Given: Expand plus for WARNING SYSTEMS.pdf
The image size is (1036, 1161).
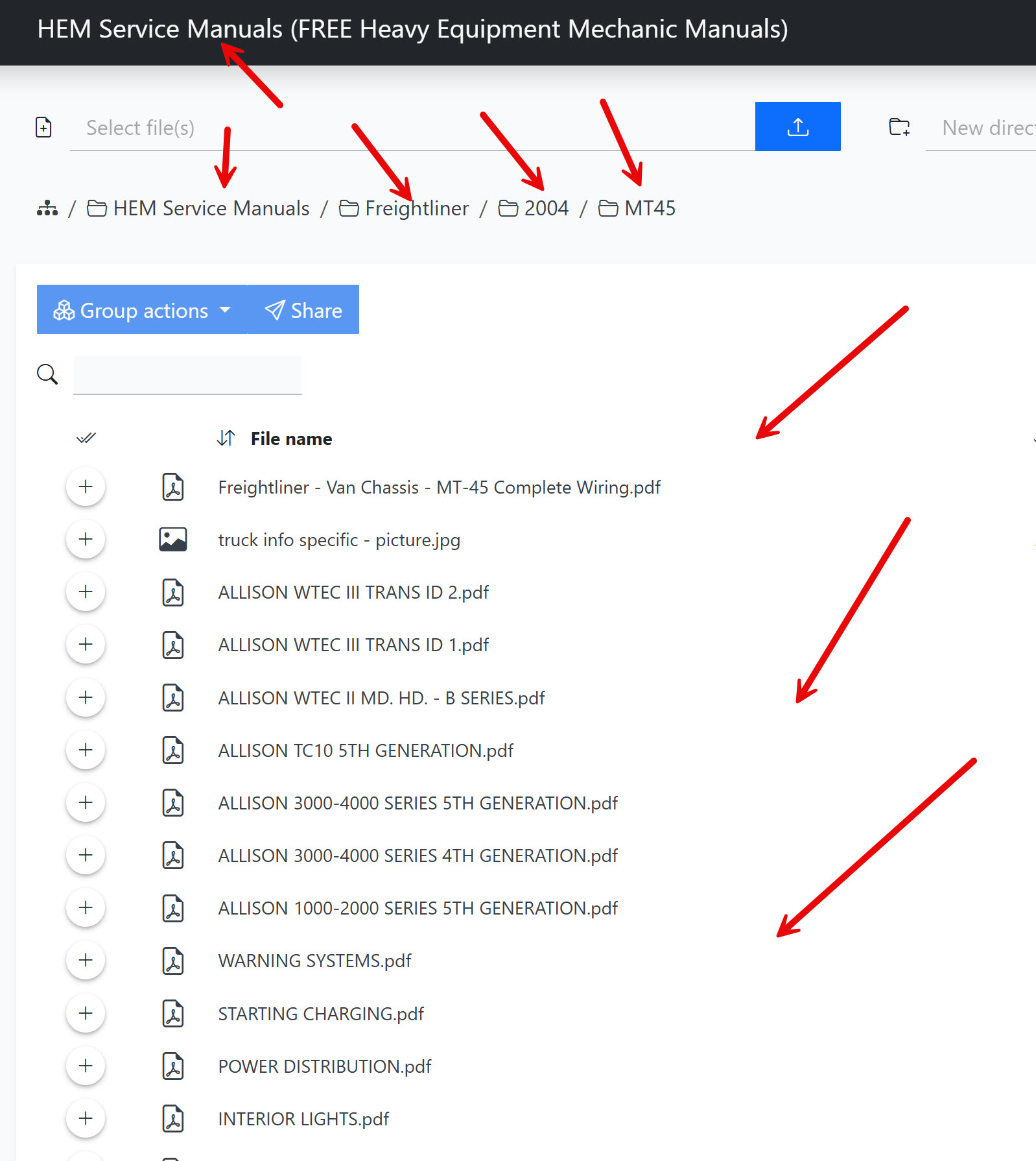Looking at the screenshot, I should click(86, 960).
